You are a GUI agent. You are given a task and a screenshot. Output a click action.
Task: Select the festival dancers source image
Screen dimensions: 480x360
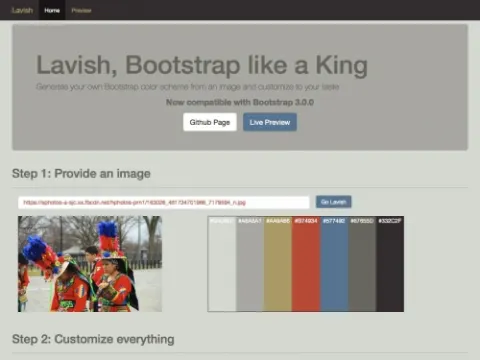pyautogui.click(x=90, y=264)
